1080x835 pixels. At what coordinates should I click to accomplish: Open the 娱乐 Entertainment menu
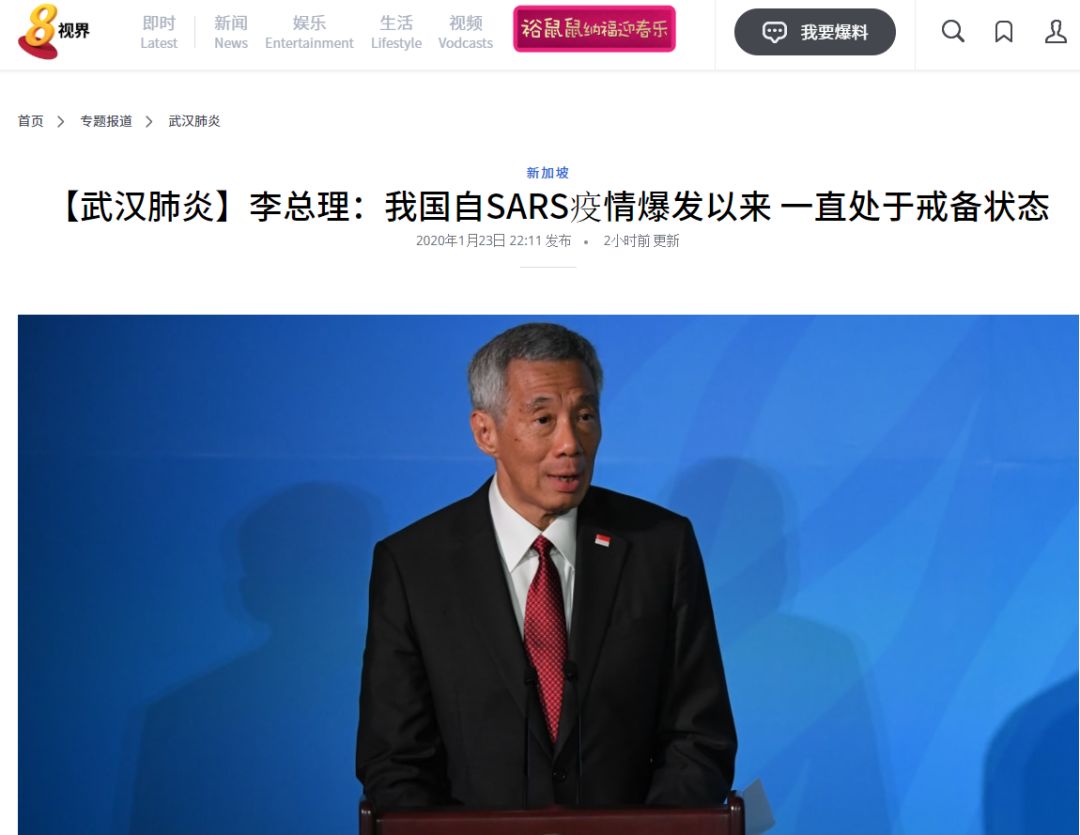pos(309,32)
